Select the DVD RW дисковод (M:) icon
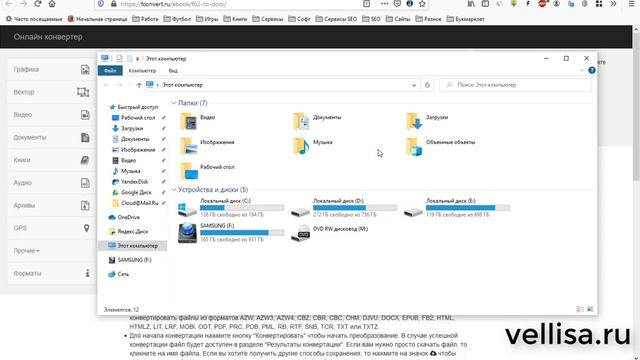Screen dimensions: 640x360 click(x=300, y=233)
